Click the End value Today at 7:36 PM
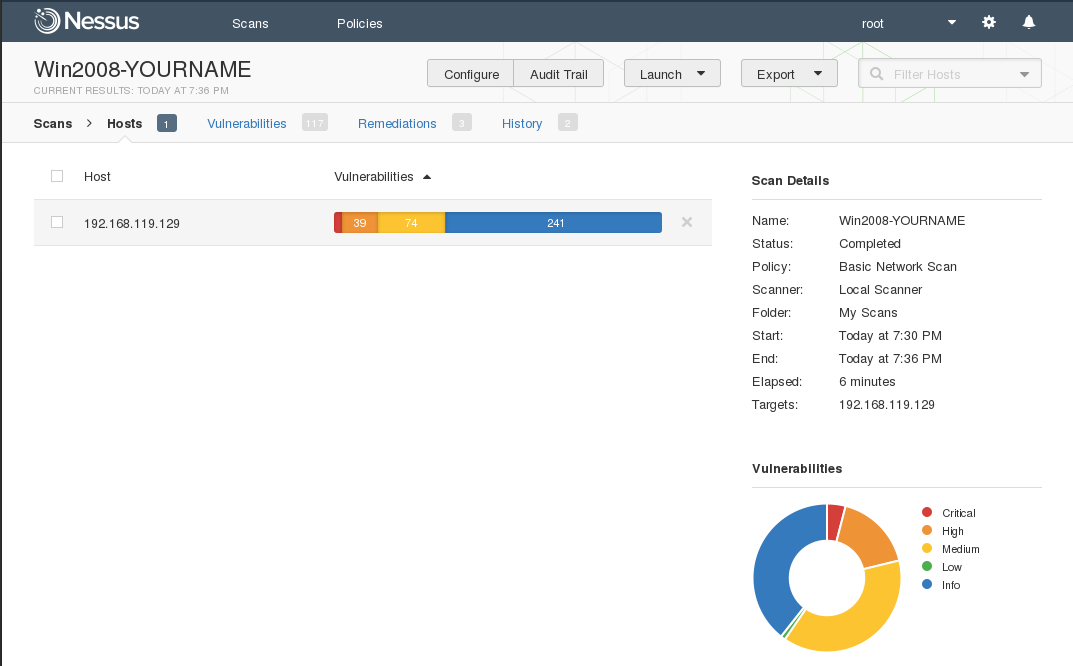The image size is (1073, 666). pyautogui.click(x=890, y=359)
